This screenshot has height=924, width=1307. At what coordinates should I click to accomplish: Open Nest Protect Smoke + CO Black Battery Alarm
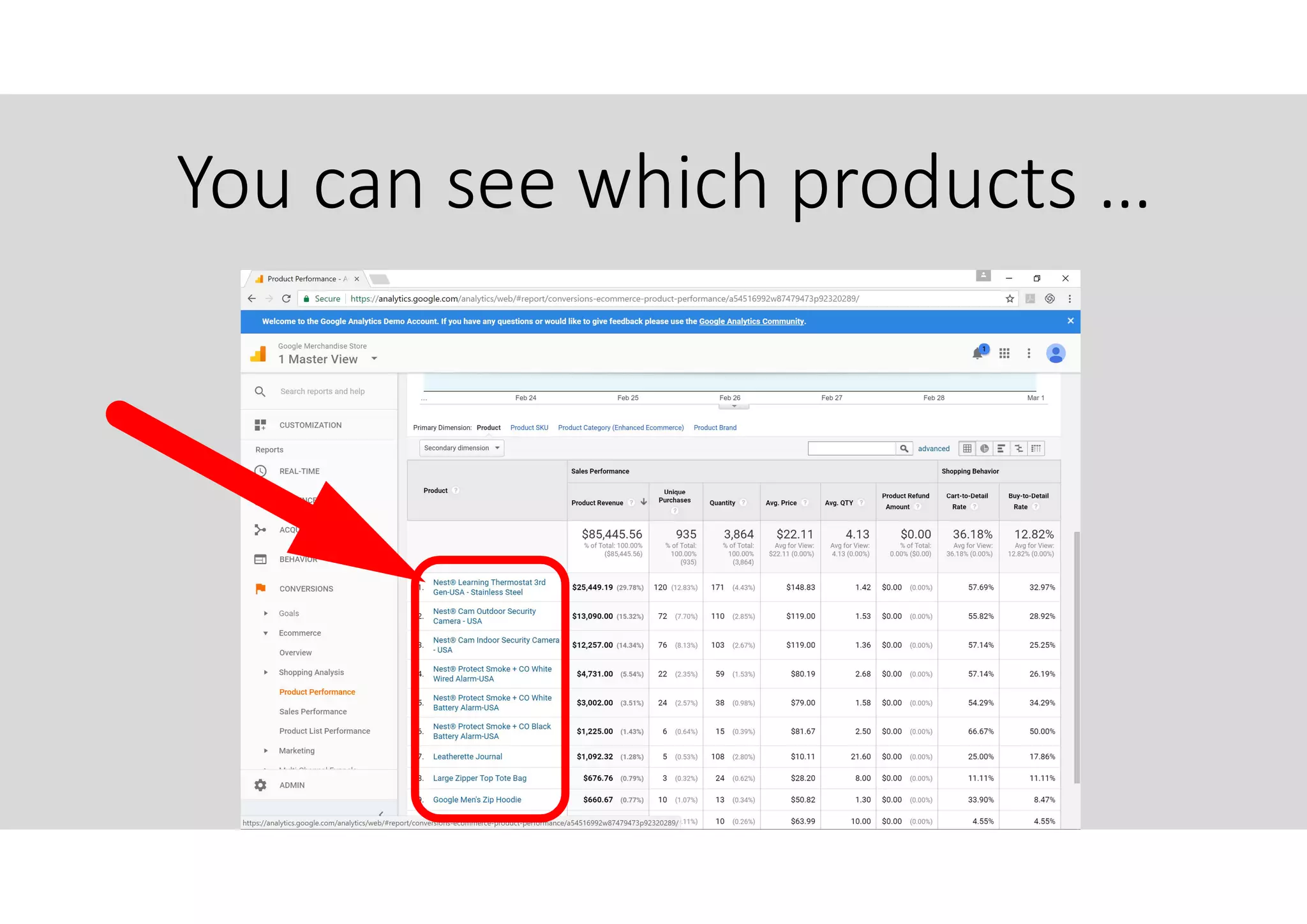pyautogui.click(x=491, y=731)
